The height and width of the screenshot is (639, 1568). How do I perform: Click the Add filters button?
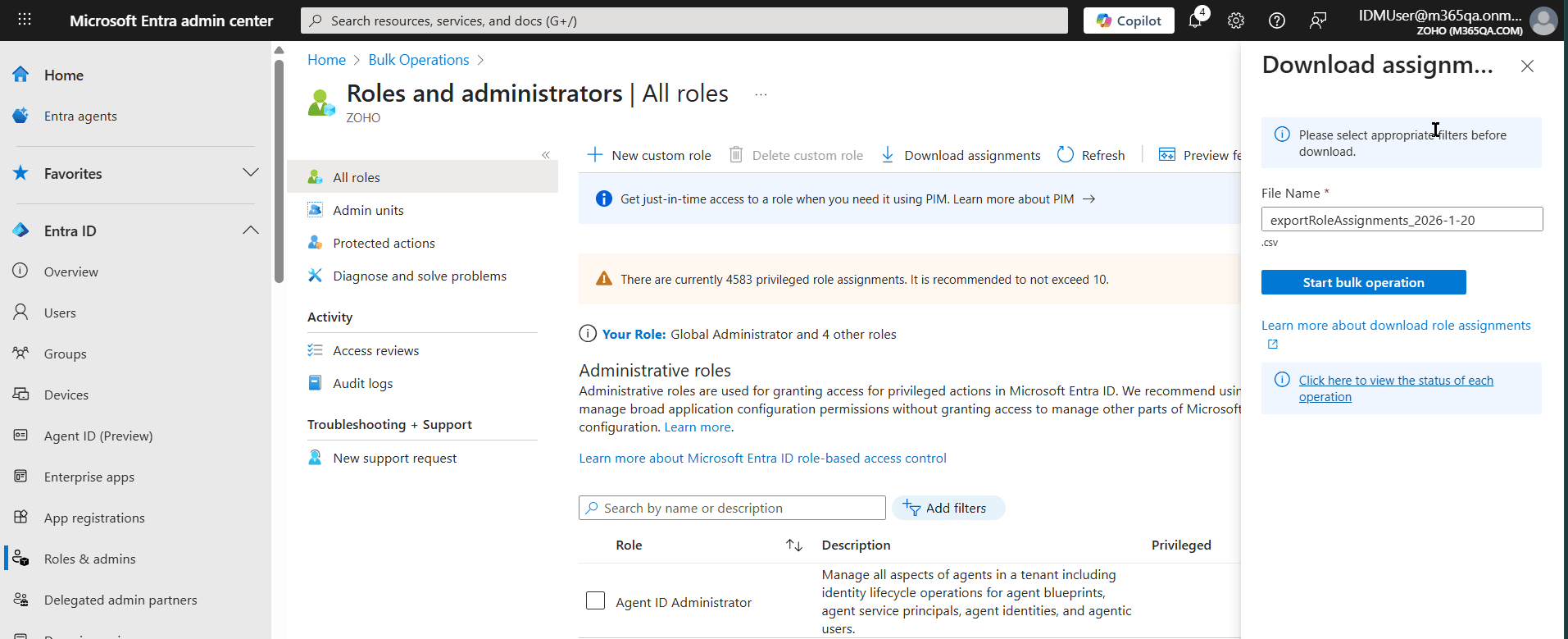pyautogui.click(x=948, y=508)
